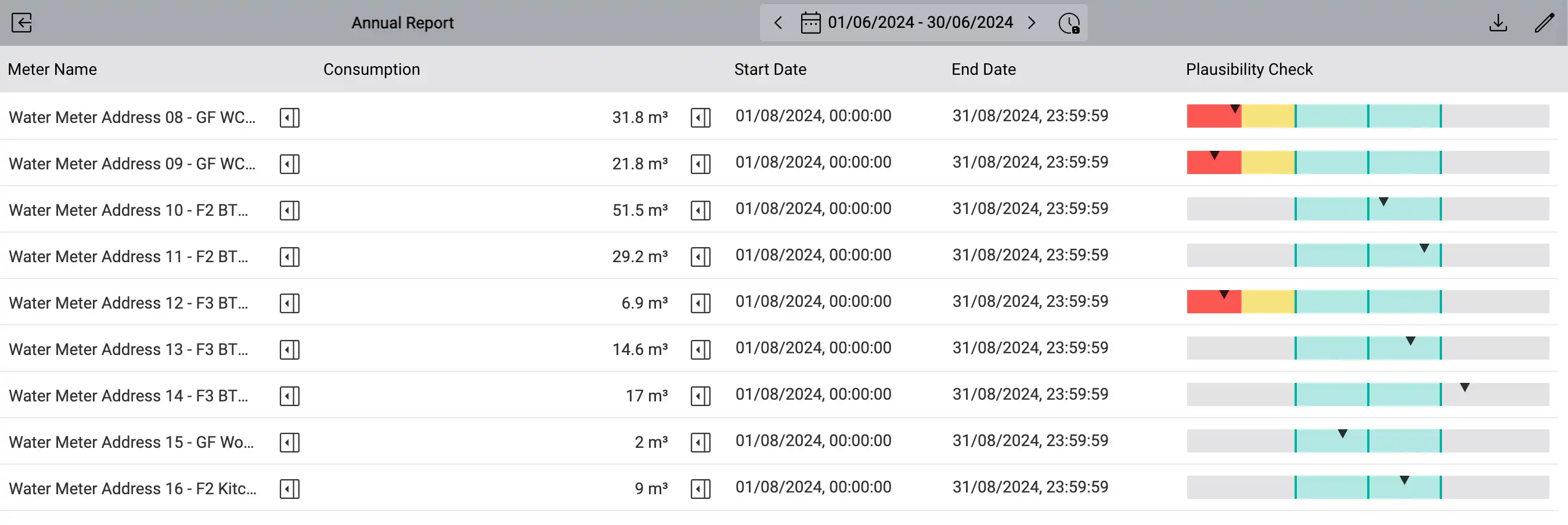Sort by Meter Name column header
This screenshot has height=525, width=1568.
[52, 70]
